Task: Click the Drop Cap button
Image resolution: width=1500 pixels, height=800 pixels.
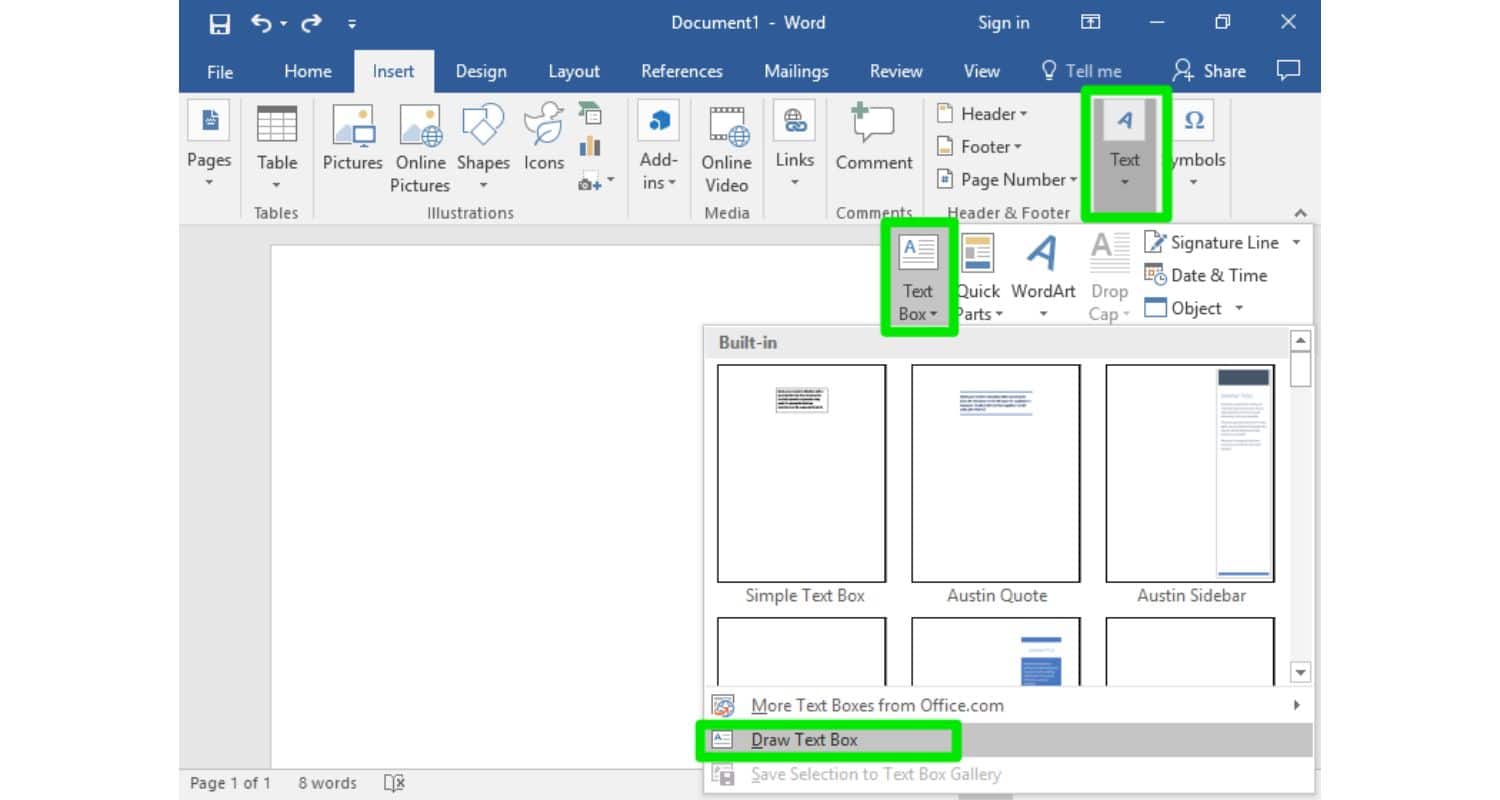Action: [1109, 277]
